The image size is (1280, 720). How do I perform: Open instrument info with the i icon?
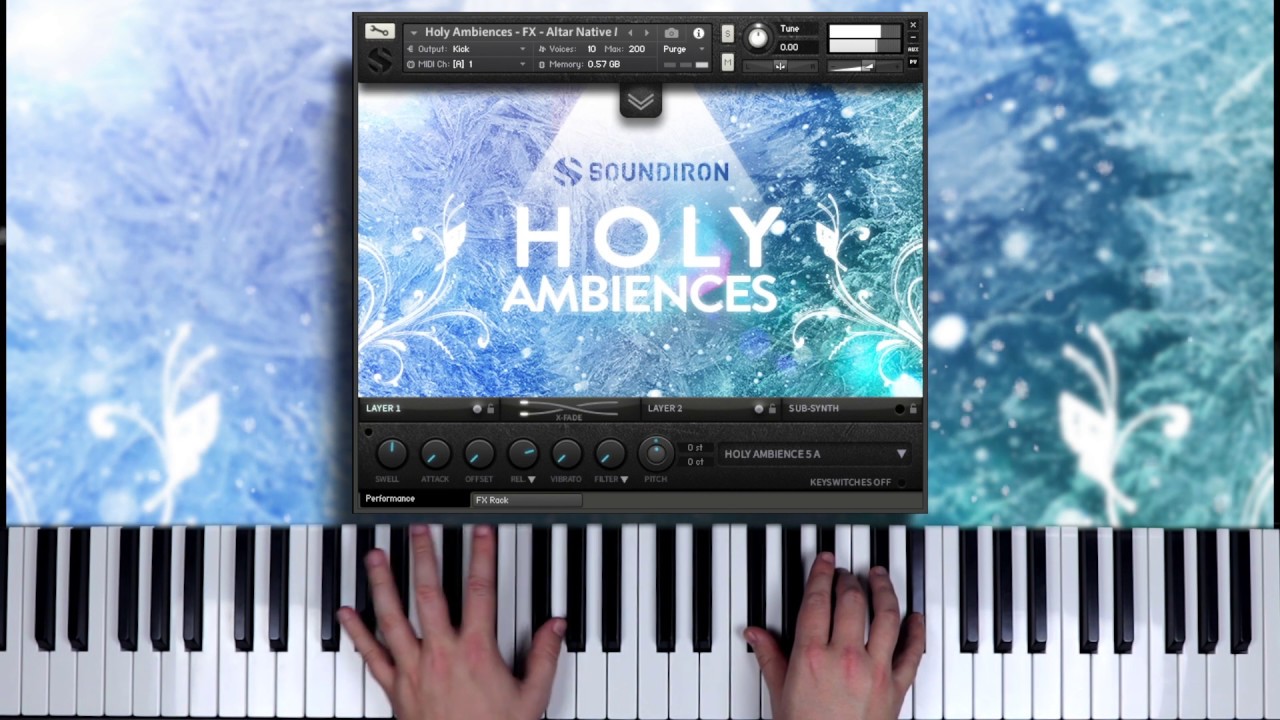coord(698,33)
